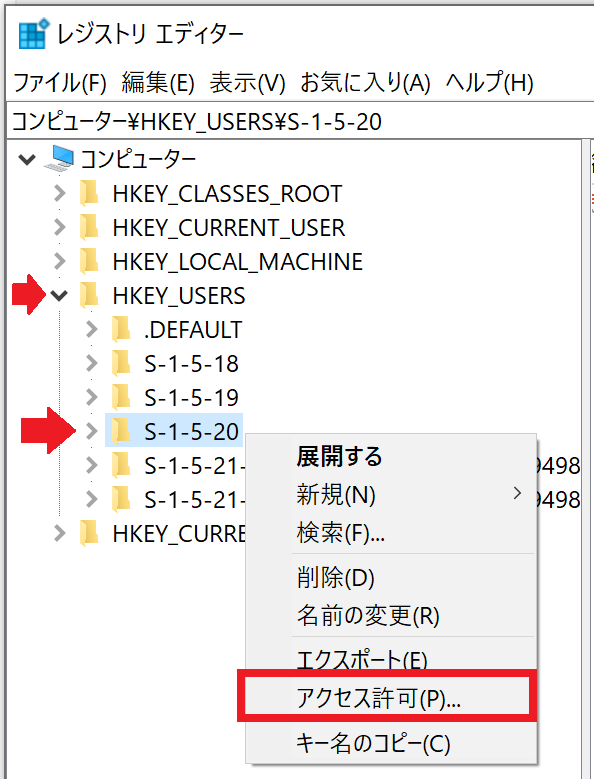Select the S-1-5-18 key

pyautogui.click(x=191, y=364)
